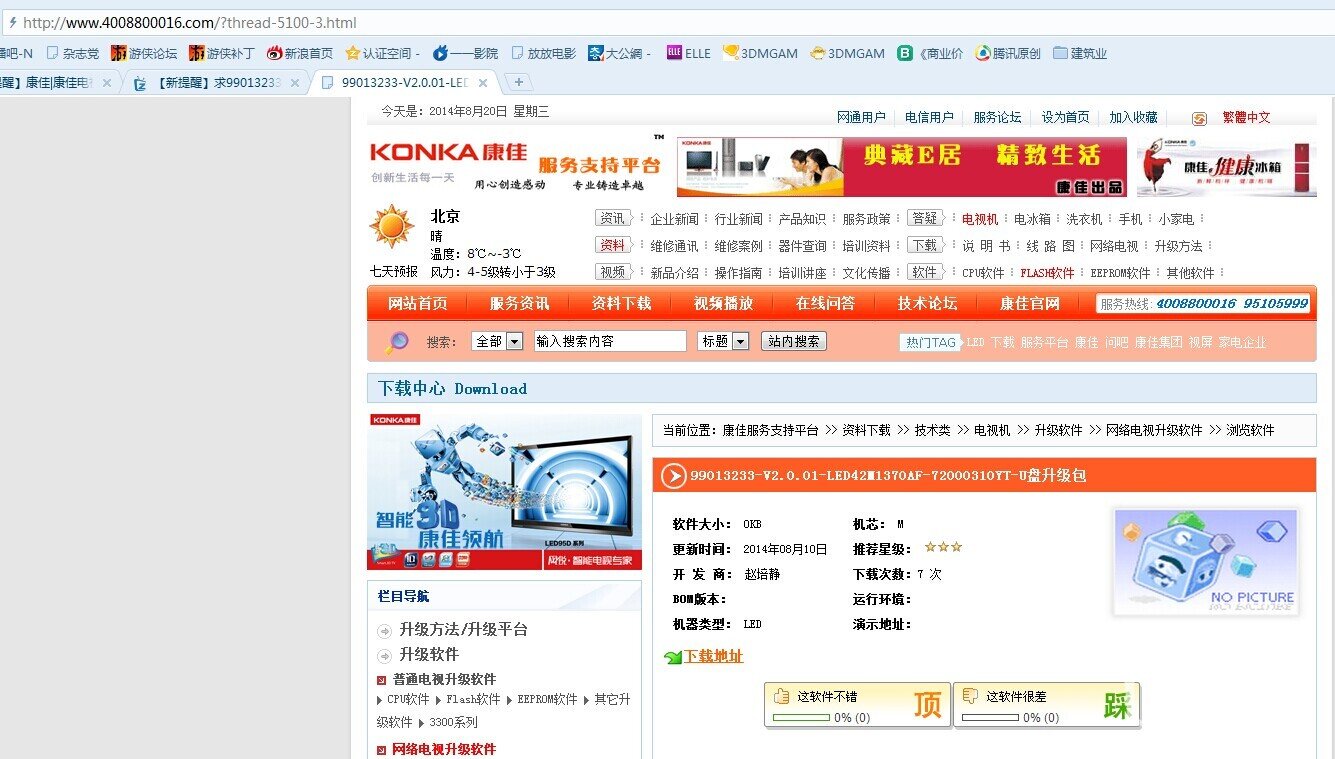Viewport: 1335px width, 759px height.
Task: Click the green download arrow icon
Action: click(673, 657)
